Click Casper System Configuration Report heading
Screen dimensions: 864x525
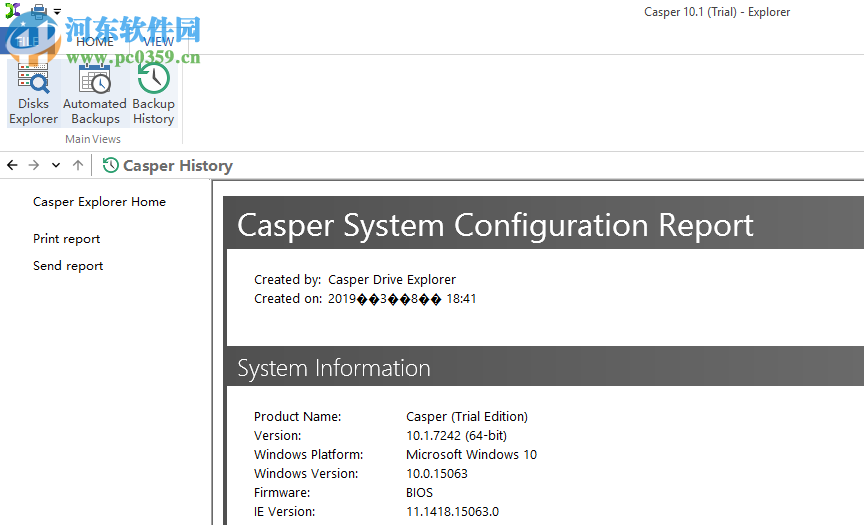point(495,225)
